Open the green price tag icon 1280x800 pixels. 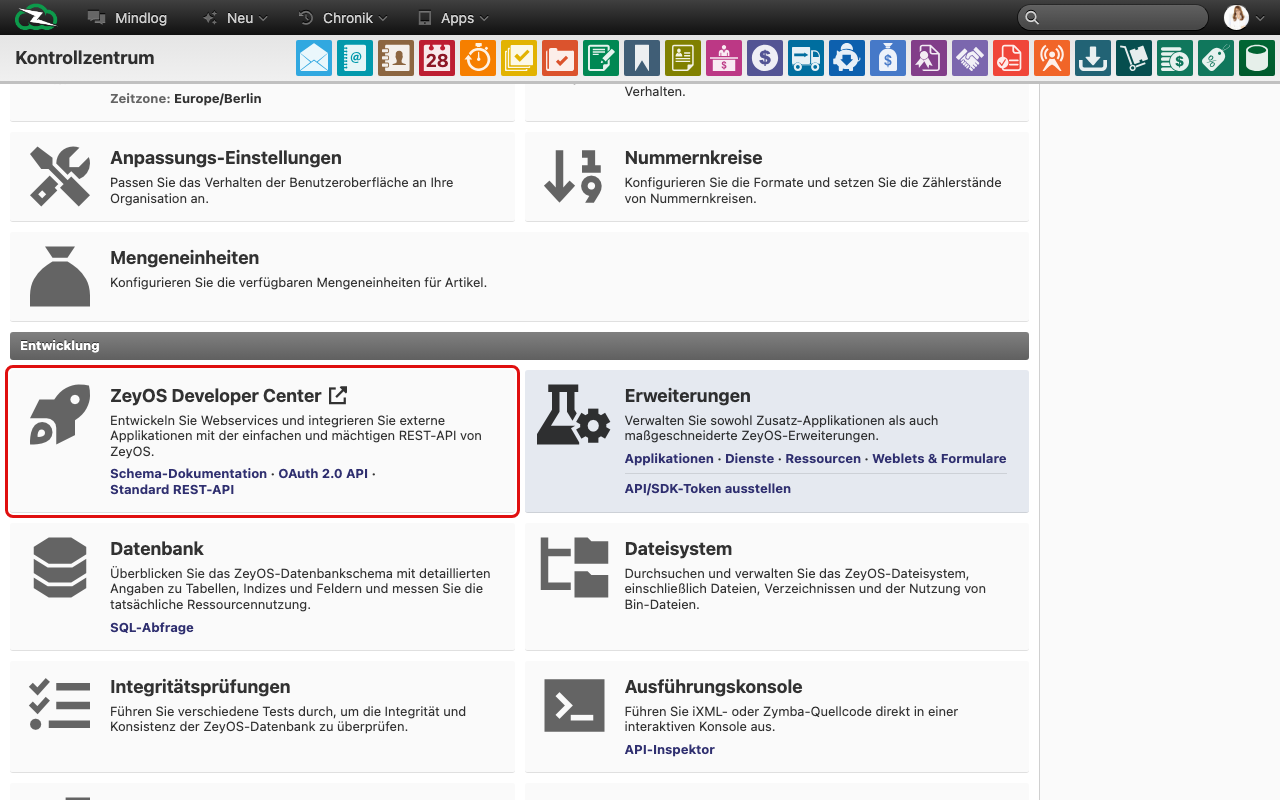point(1216,58)
